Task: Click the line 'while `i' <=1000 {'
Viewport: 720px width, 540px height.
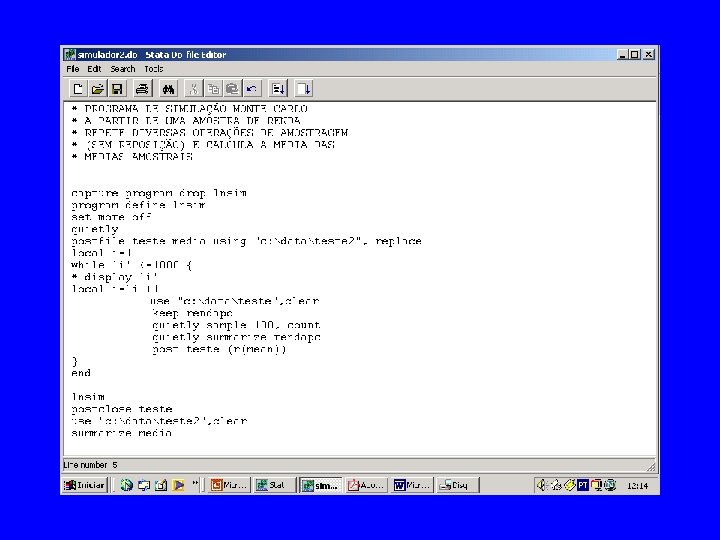Action: tap(131, 265)
